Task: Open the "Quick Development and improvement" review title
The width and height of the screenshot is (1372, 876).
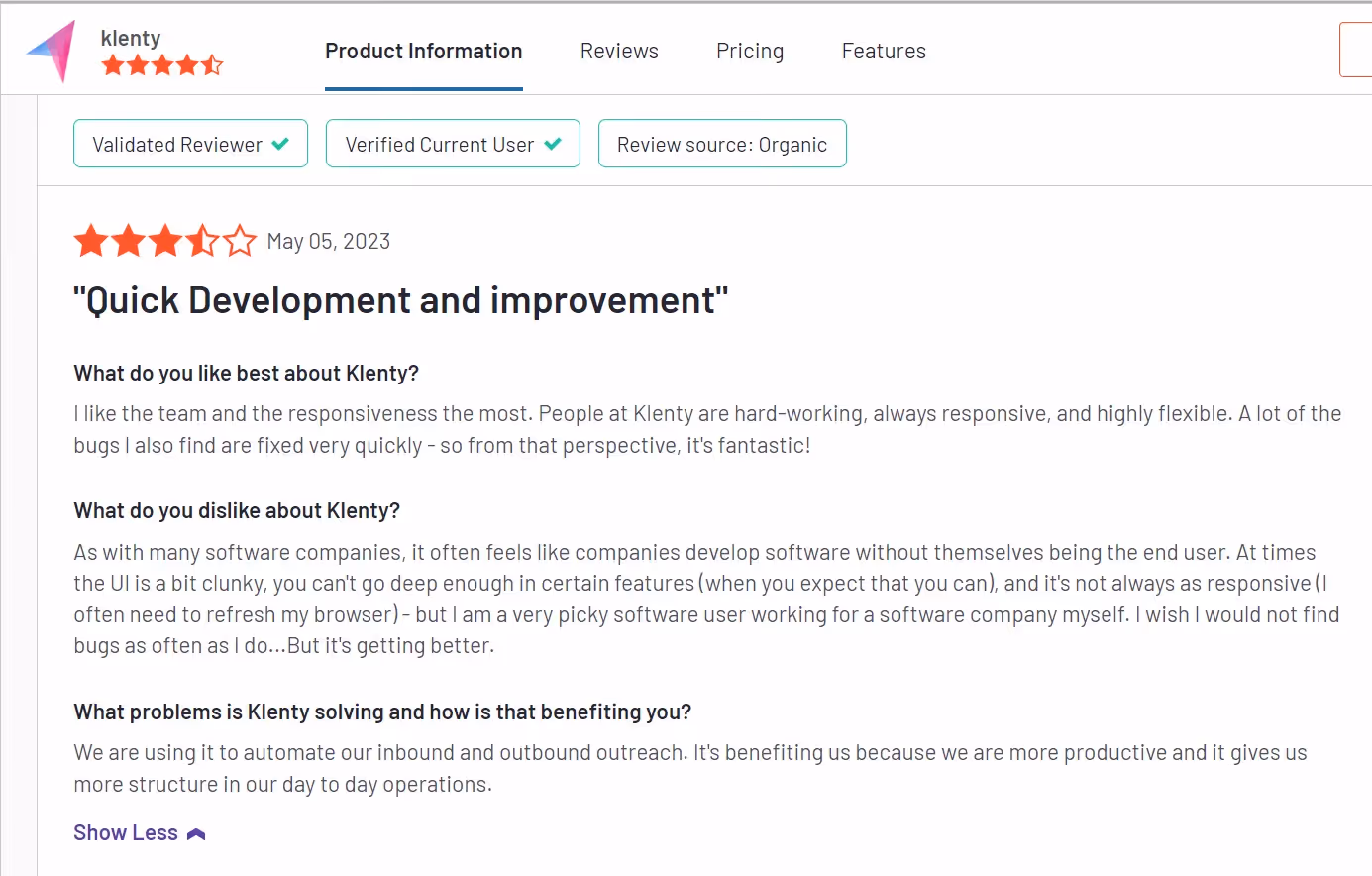Action: click(x=401, y=300)
